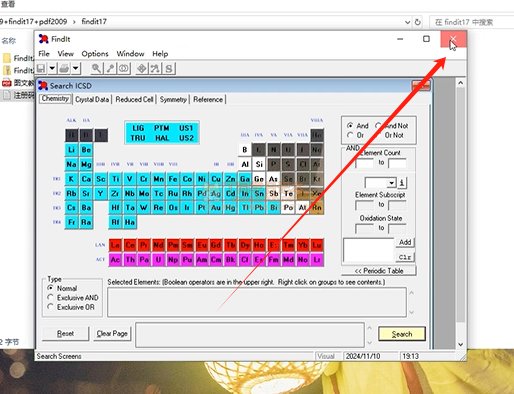Click the S toolbar icon
Screen dimensions: 514x394
tap(169, 69)
